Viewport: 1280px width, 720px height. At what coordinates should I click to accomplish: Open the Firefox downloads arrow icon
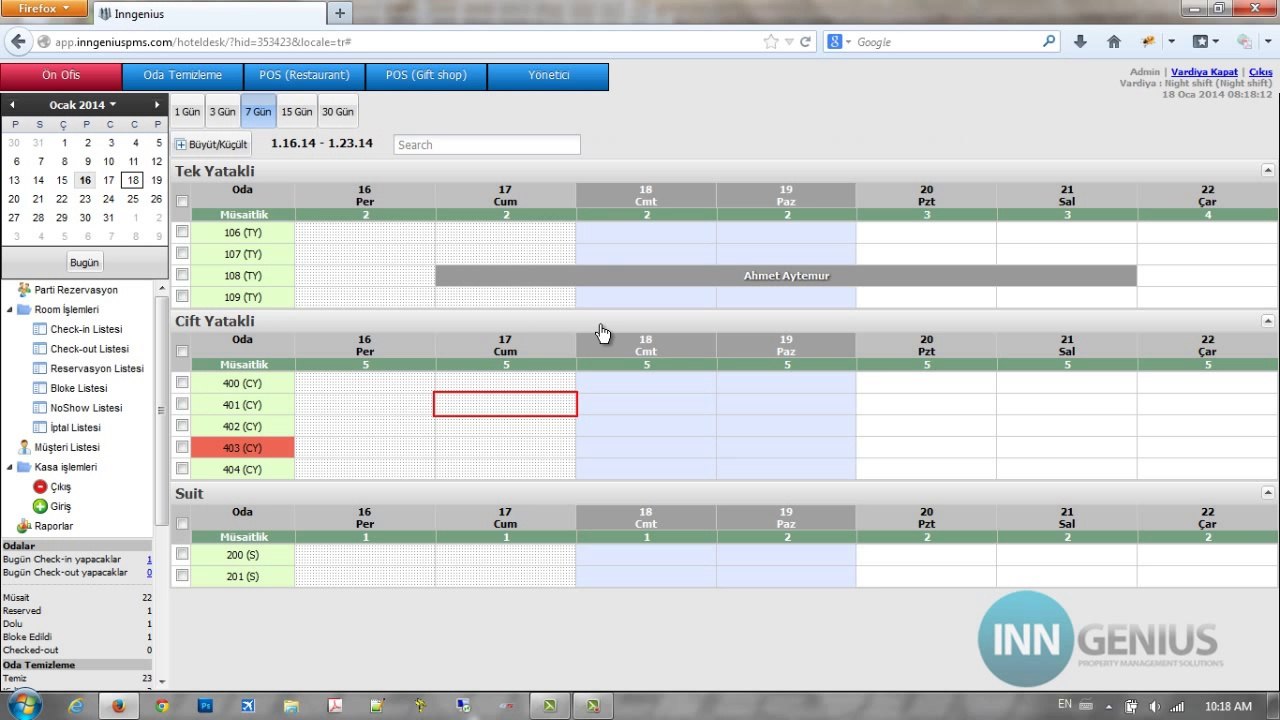pyautogui.click(x=1080, y=42)
